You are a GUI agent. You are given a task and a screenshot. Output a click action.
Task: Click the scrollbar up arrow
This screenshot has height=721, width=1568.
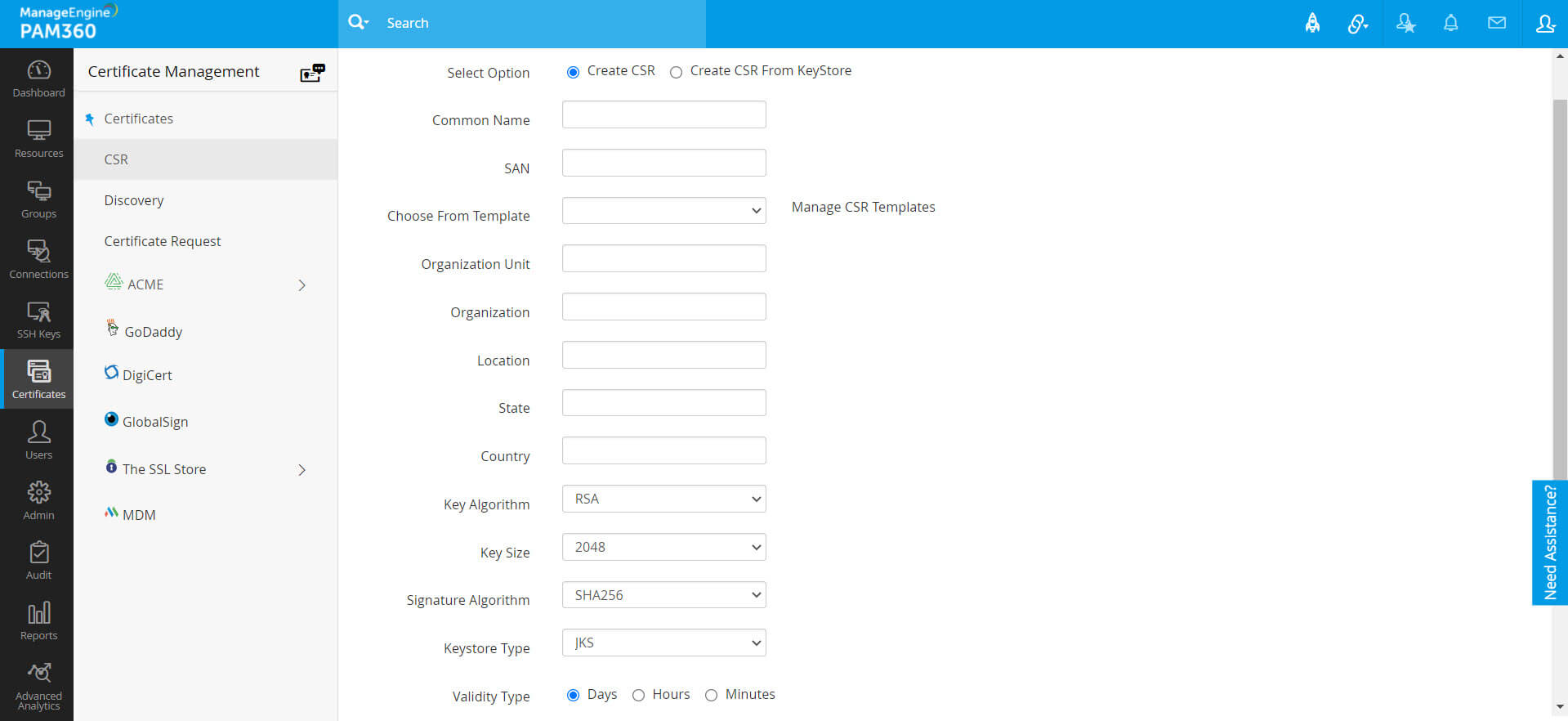1560,56
